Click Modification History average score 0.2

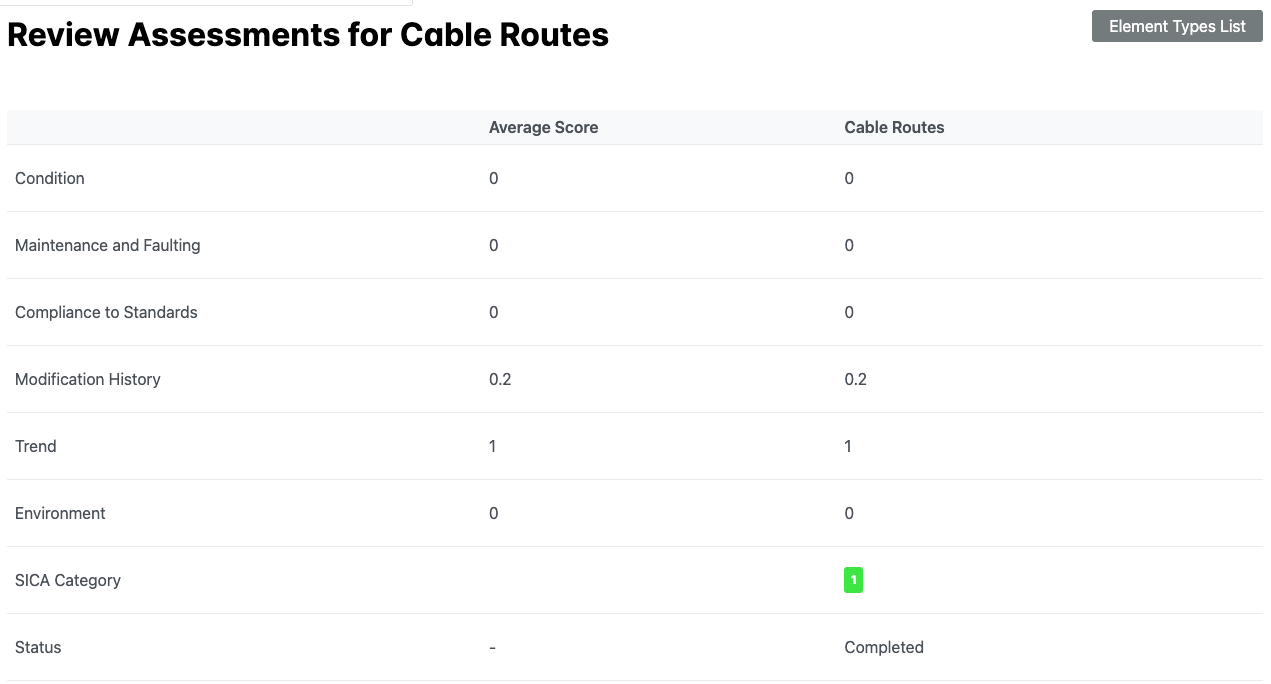click(x=500, y=379)
